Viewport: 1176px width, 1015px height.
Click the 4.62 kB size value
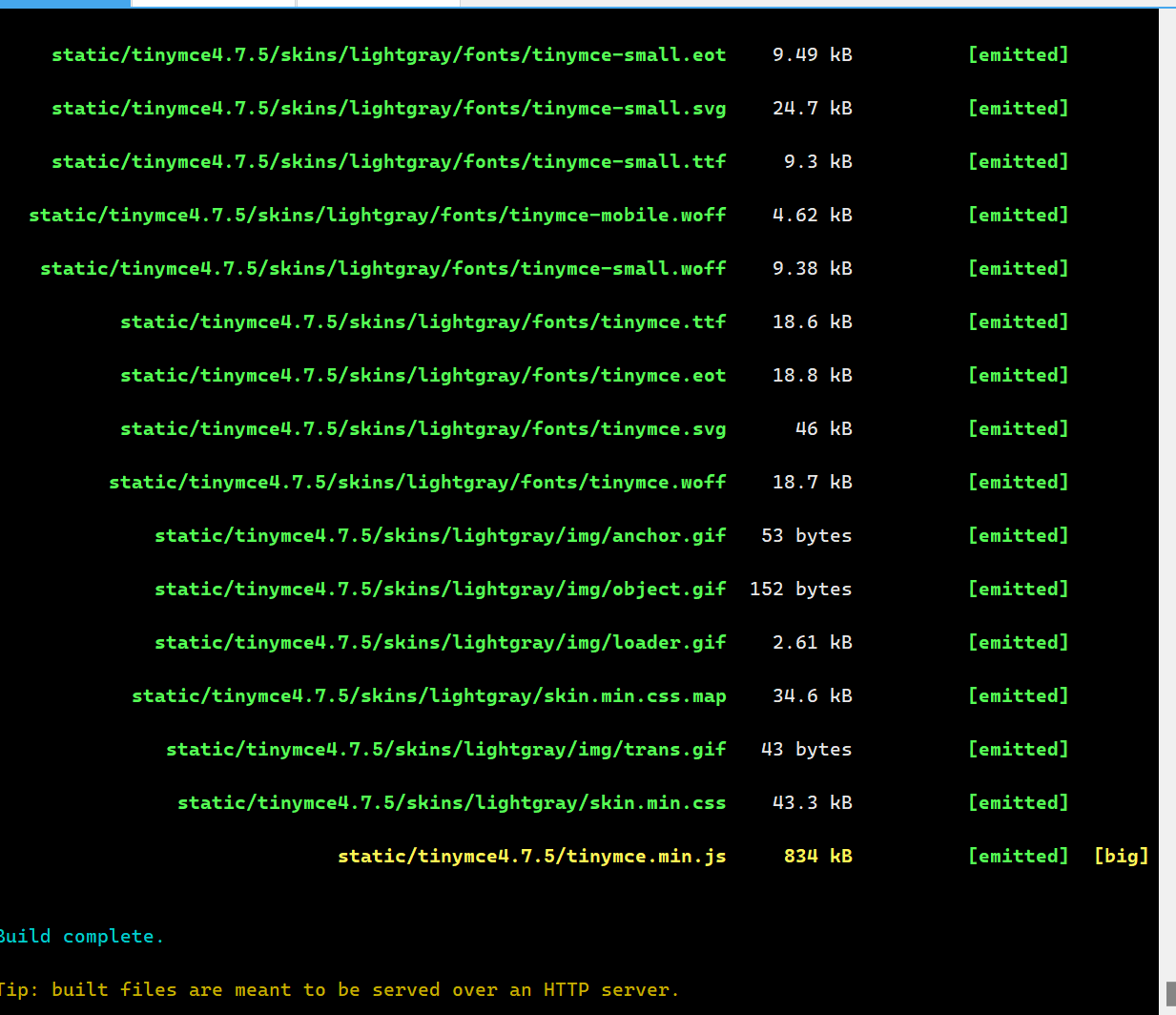click(x=813, y=216)
